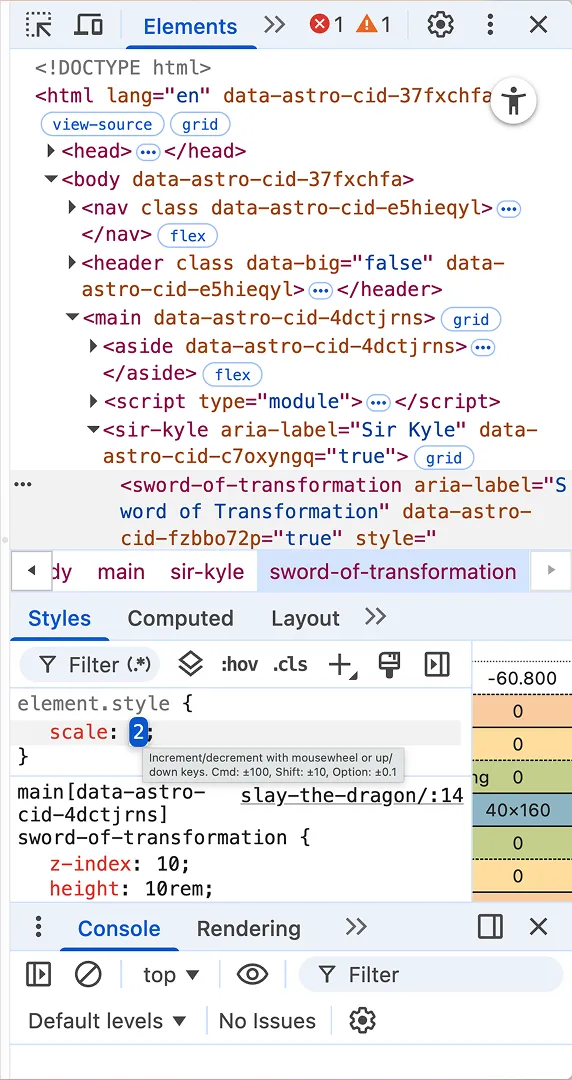Screen dimensions: 572x1080
Task: Expand the head element
Action: [50, 150]
